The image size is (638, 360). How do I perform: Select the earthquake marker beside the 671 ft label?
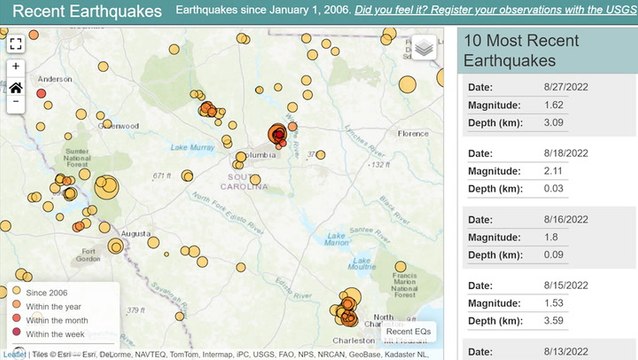click(187, 176)
